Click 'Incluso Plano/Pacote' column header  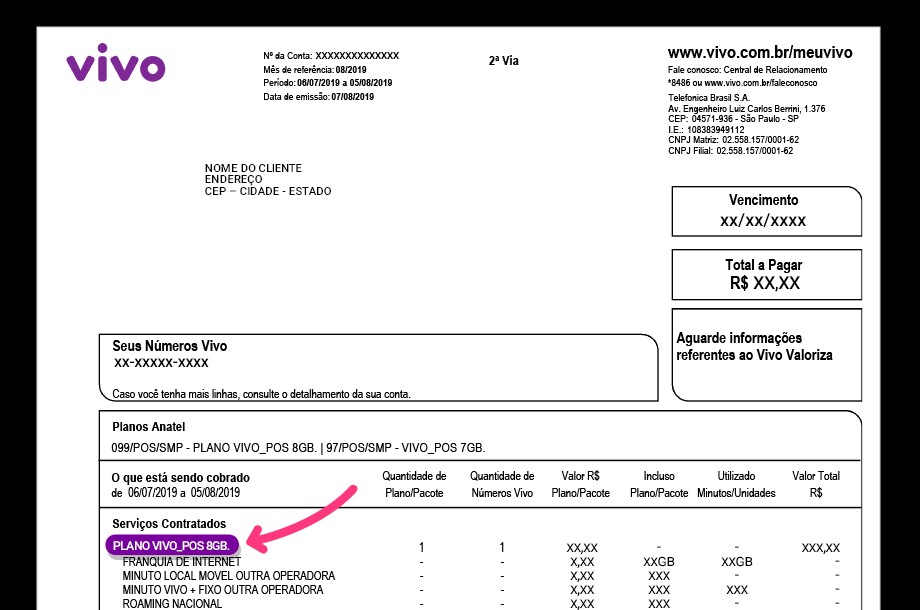(x=659, y=484)
